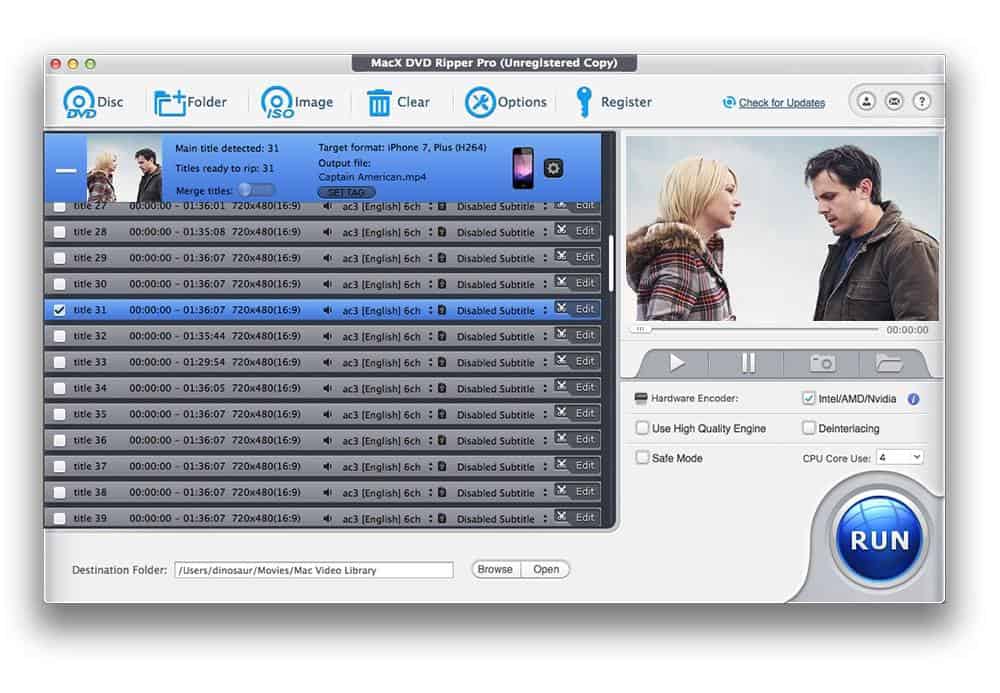
Task: Expand subtitle selector for title 35
Action: (x=545, y=414)
